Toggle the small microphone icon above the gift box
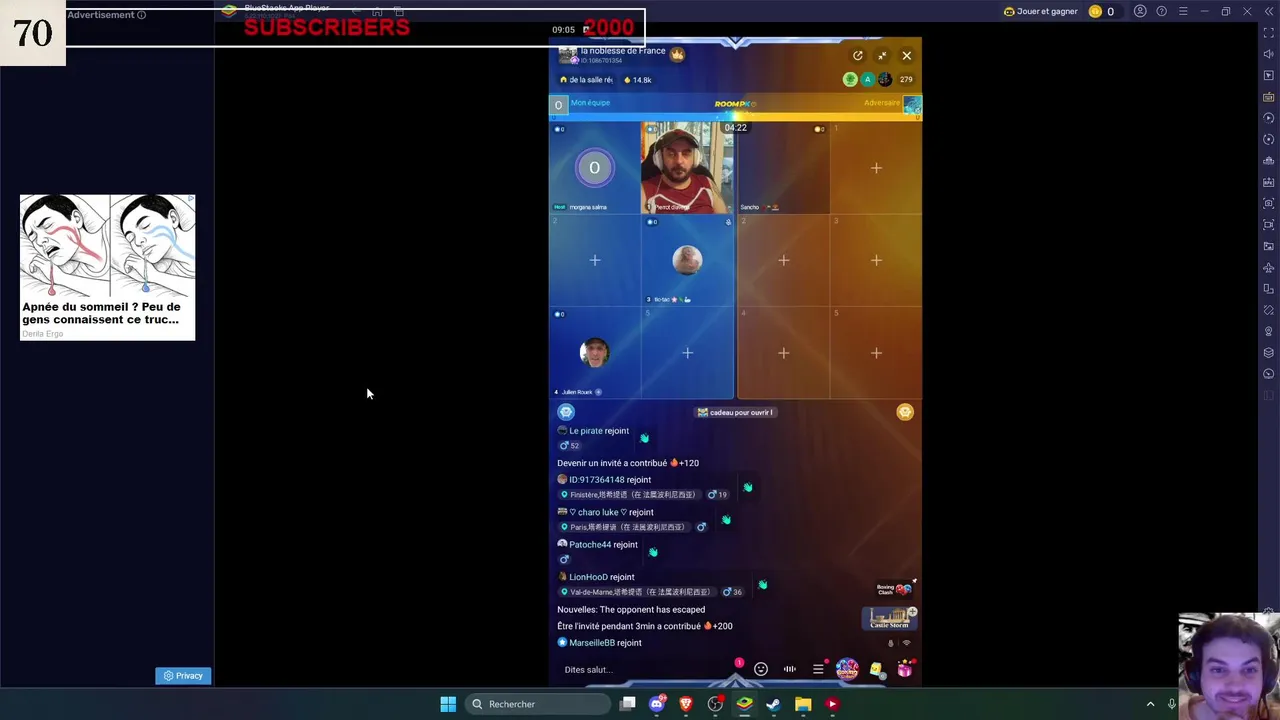The image size is (1280, 720). pyautogui.click(x=890, y=644)
